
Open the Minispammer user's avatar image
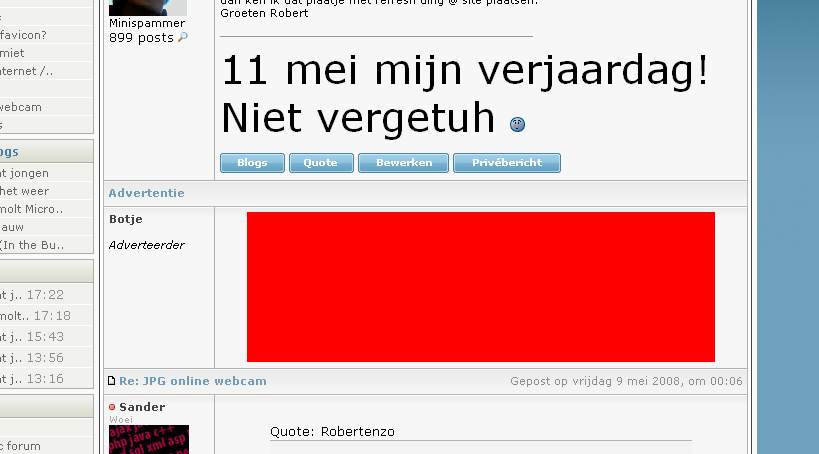148,7
